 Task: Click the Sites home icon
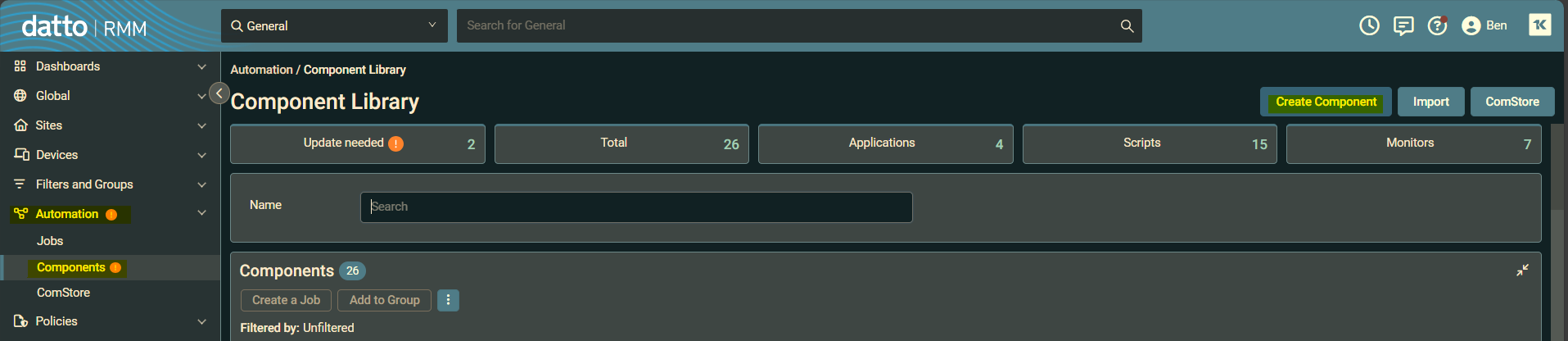[x=20, y=125]
